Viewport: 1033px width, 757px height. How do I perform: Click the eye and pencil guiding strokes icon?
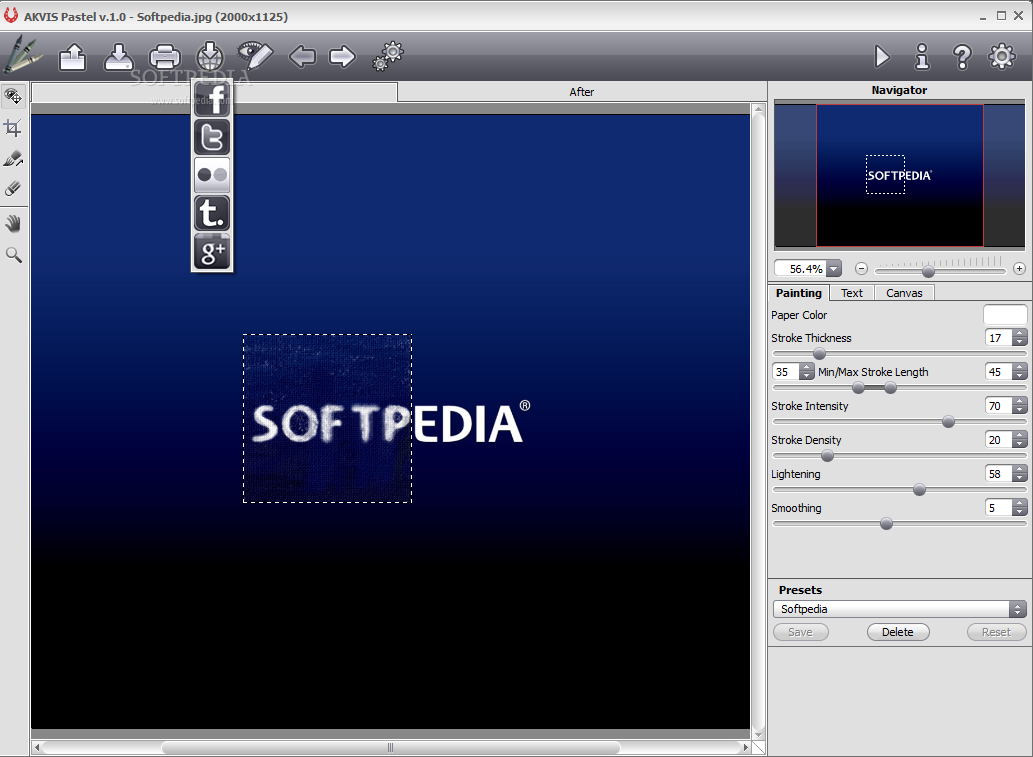(256, 55)
